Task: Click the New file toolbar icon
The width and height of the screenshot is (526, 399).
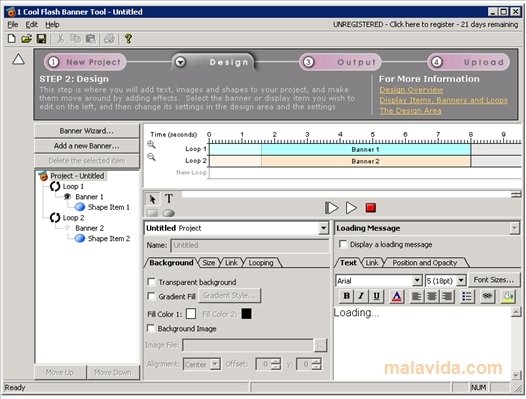Action: click(12, 39)
